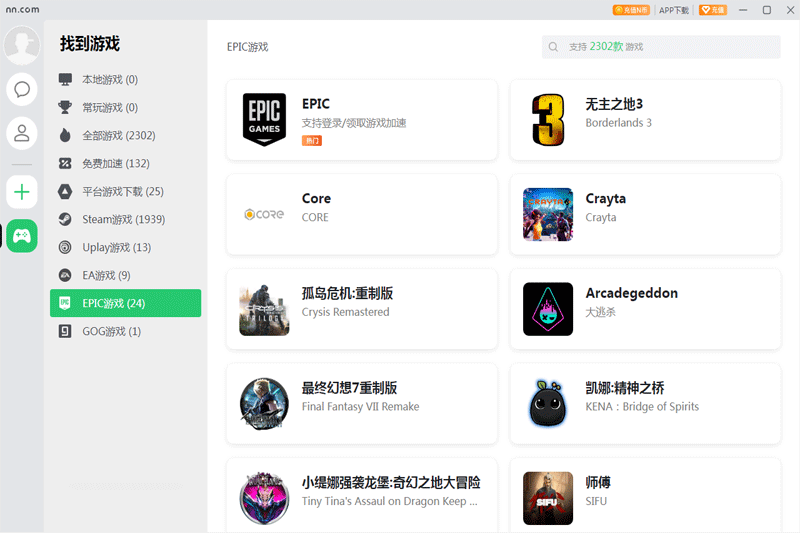The image size is (800, 533).
Task: Click the Borderlands 3 game icon
Action: [548, 120]
